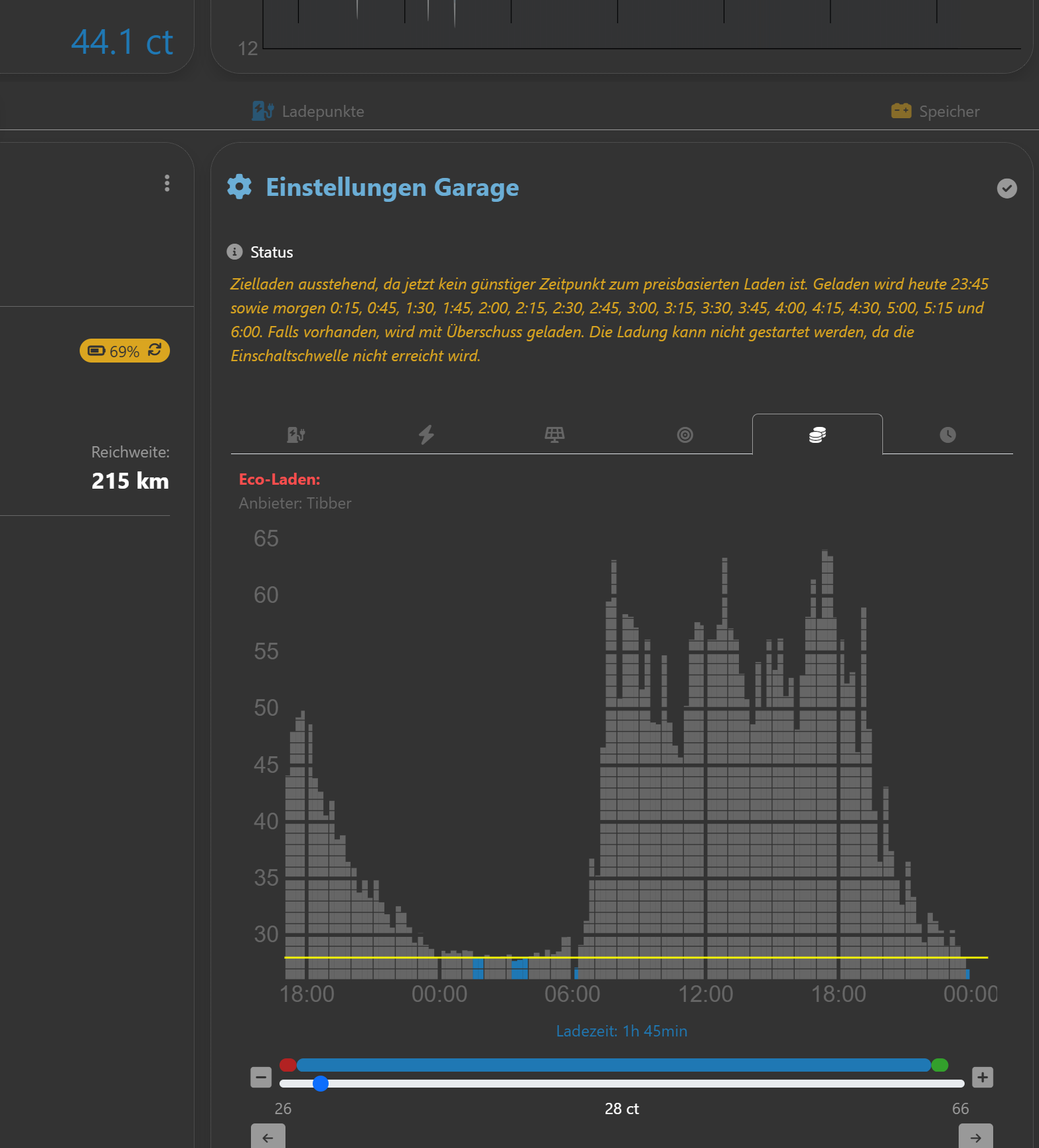Click the gear icon beside Einstellungen Garage
The image size is (1039, 1148).
tap(240, 187)
